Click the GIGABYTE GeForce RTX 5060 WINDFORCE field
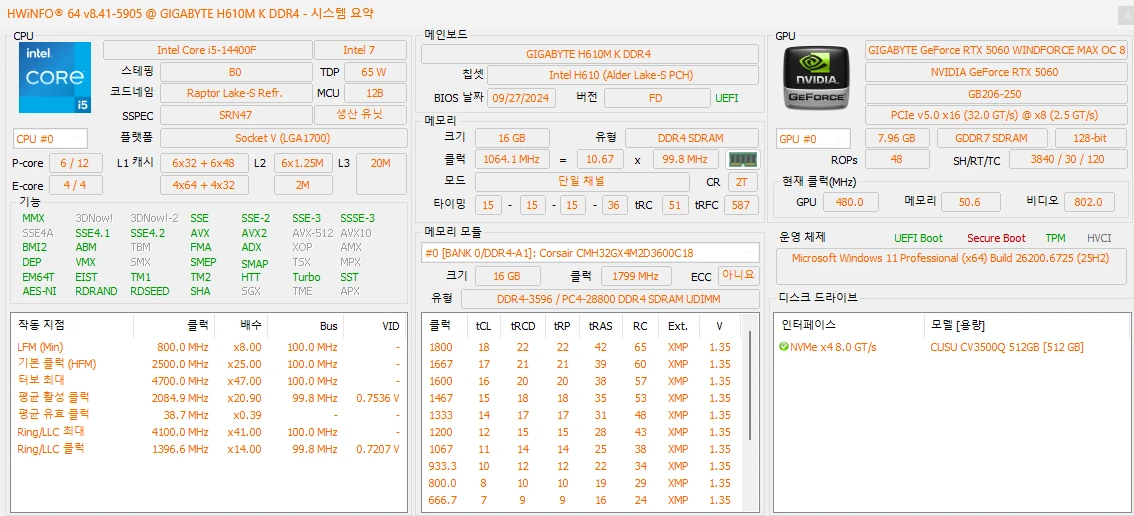1134x516 pixels. tap(997, 50)
